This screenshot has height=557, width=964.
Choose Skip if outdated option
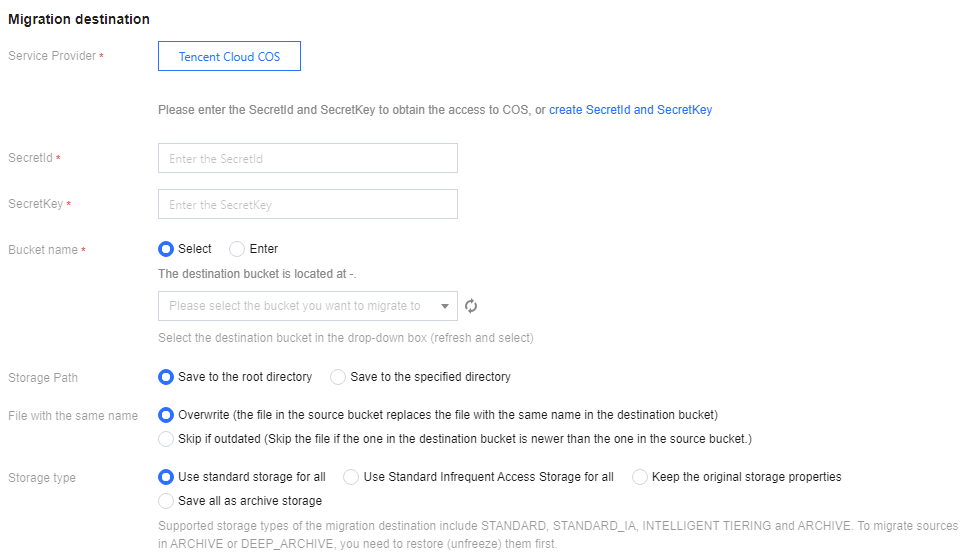coord(166,439)
